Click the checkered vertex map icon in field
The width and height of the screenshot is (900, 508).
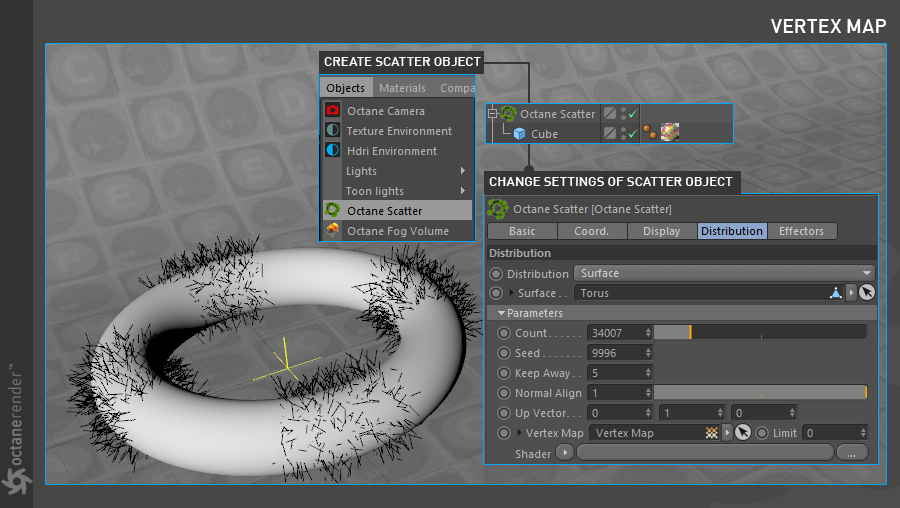(711, 433)
